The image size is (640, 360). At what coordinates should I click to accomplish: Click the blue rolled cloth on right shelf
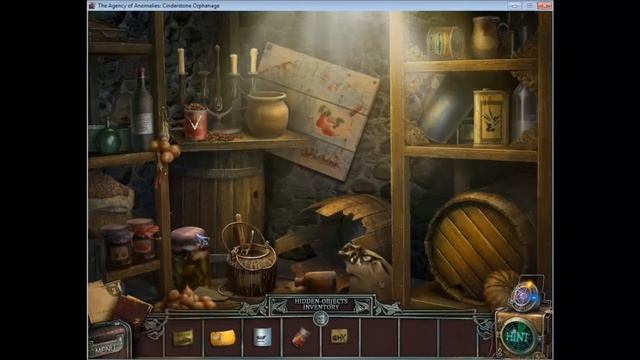coord(446,110)
